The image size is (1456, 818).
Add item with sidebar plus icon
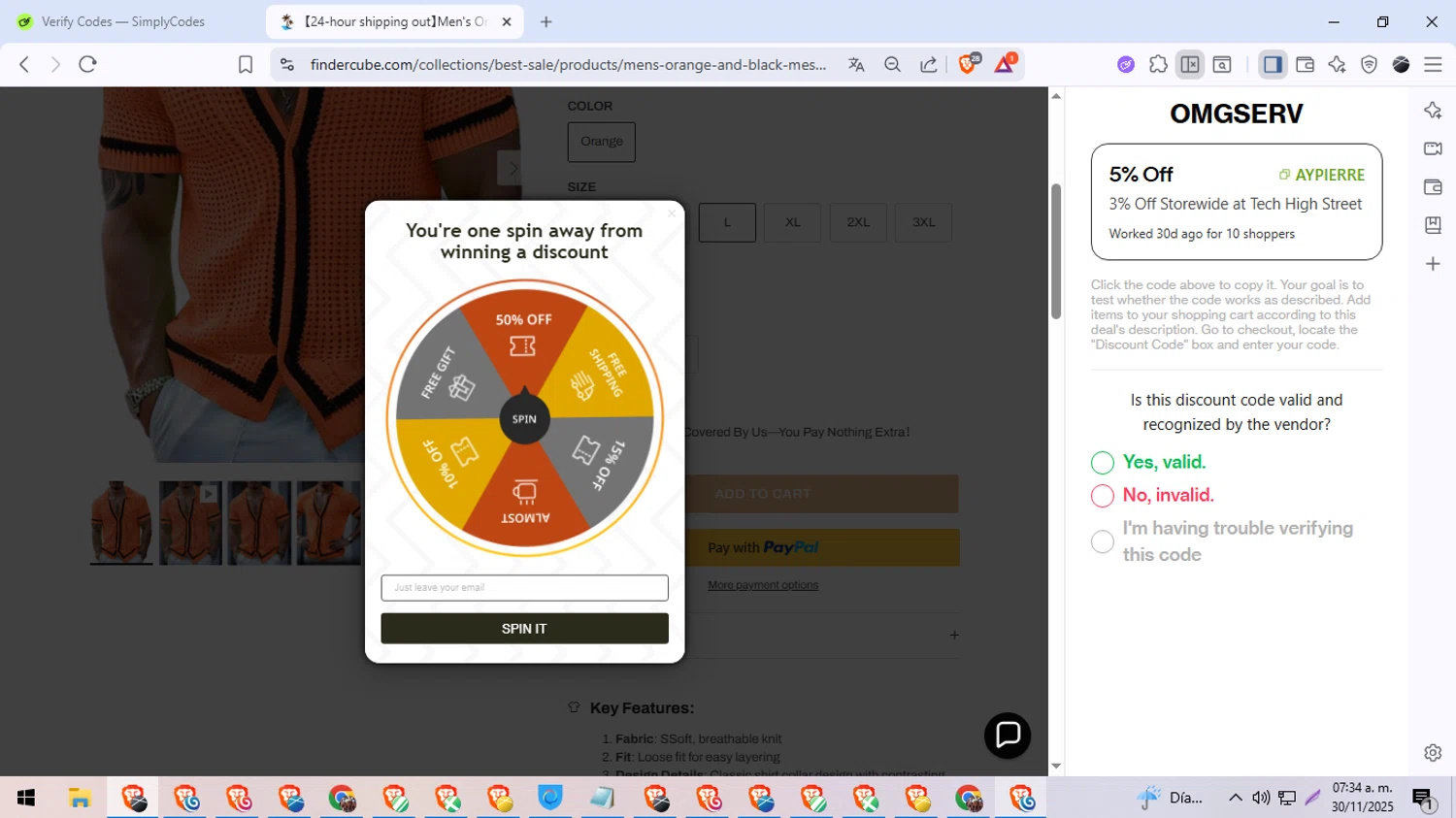(x=1433, y=264)
